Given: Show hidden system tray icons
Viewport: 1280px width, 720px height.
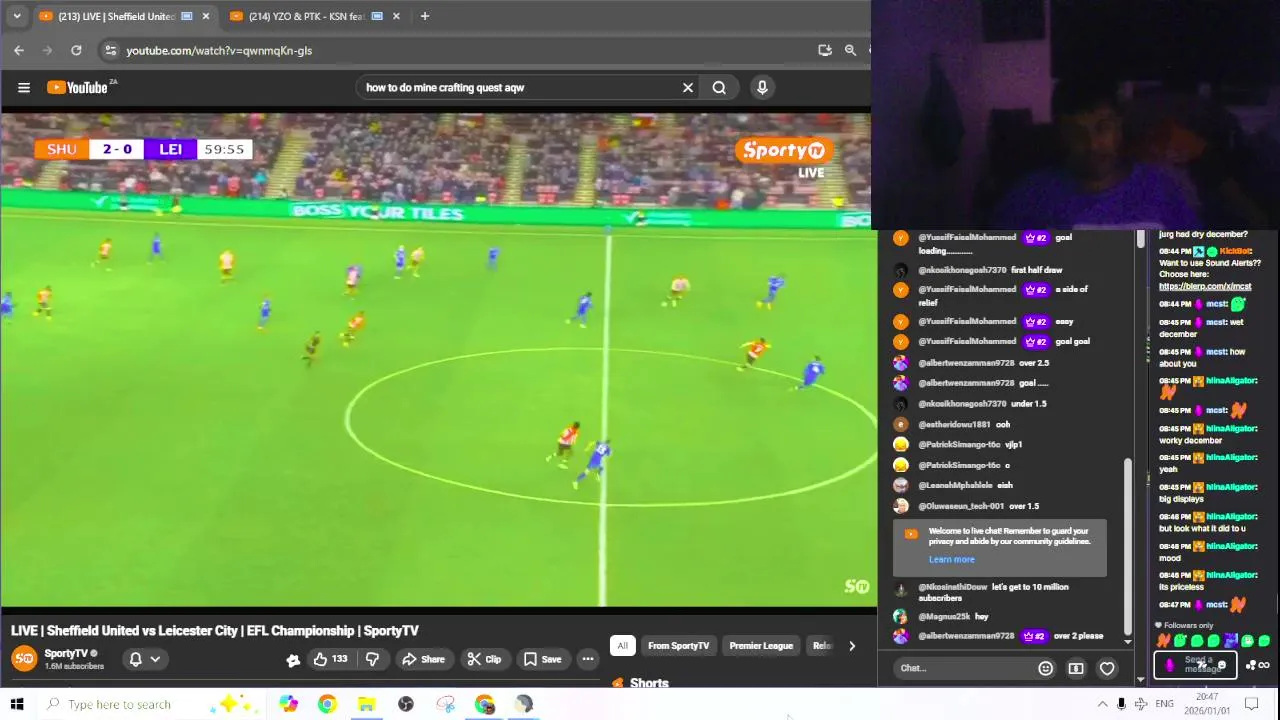Looking at the screenshot, I should click(x=1102, y=704).
